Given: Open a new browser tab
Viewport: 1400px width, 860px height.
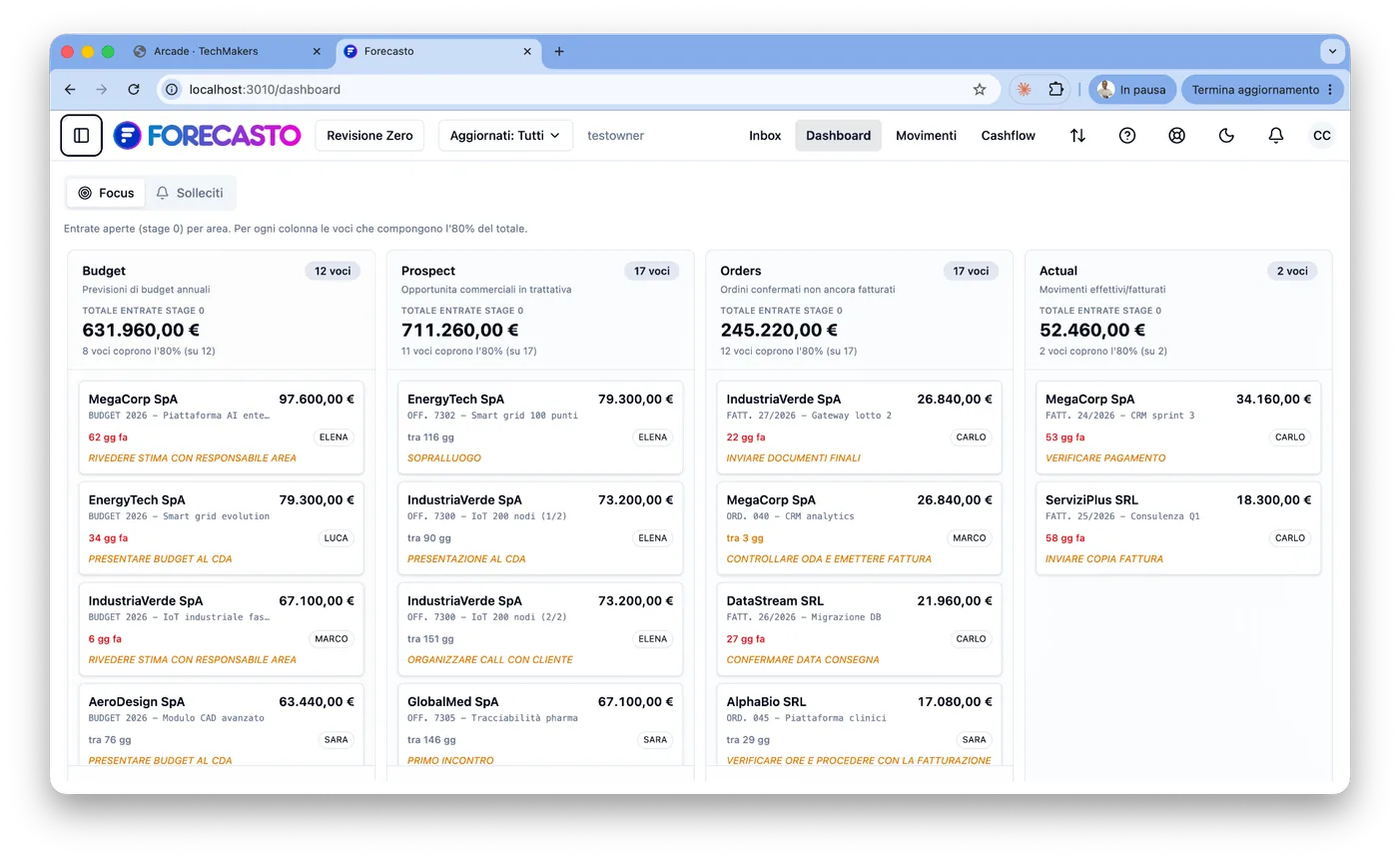Looking at the screenshot, I should pos(559,51).
